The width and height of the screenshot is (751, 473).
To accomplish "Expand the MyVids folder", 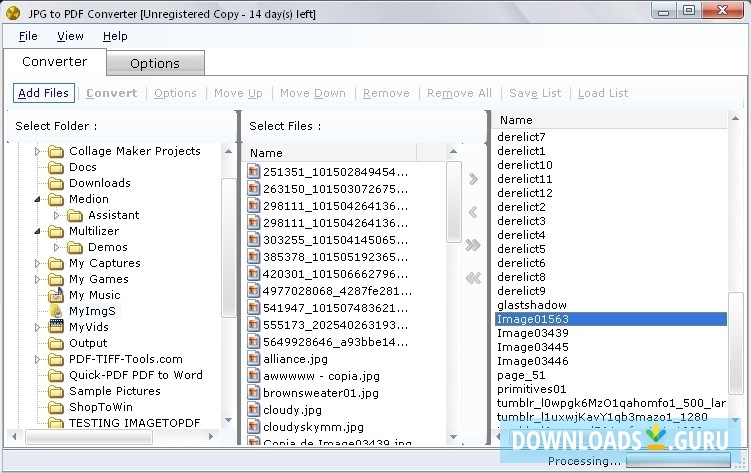I will (x=37, y=327).
